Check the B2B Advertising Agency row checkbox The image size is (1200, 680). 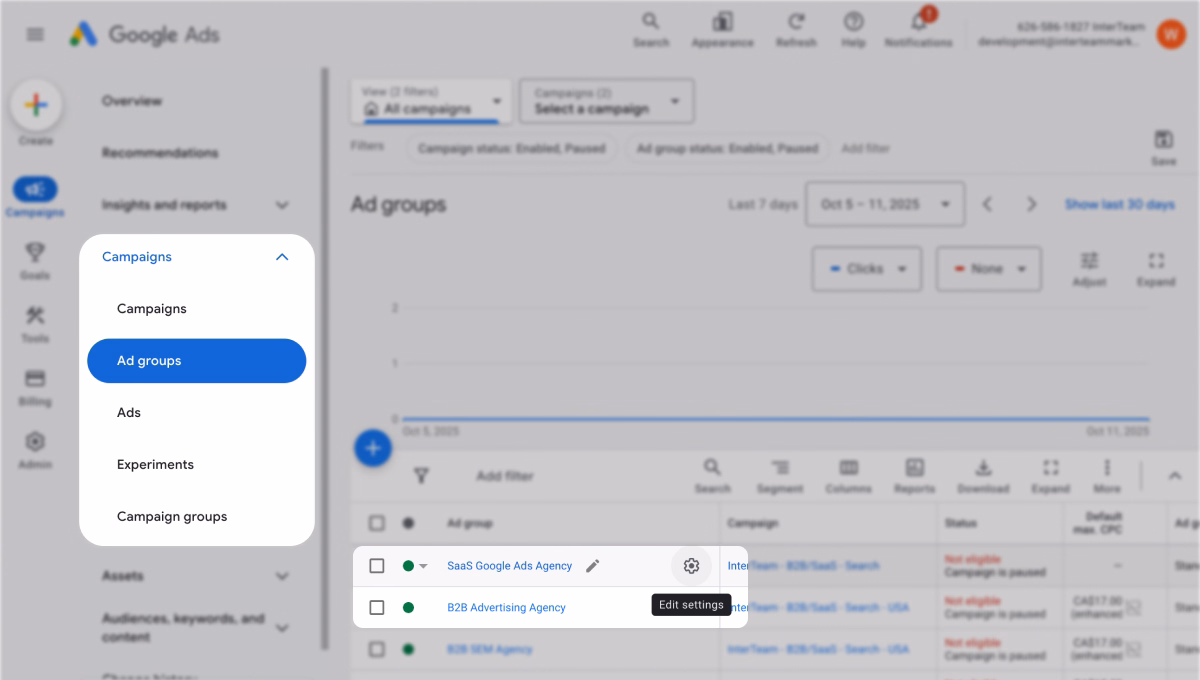point(376,607)
